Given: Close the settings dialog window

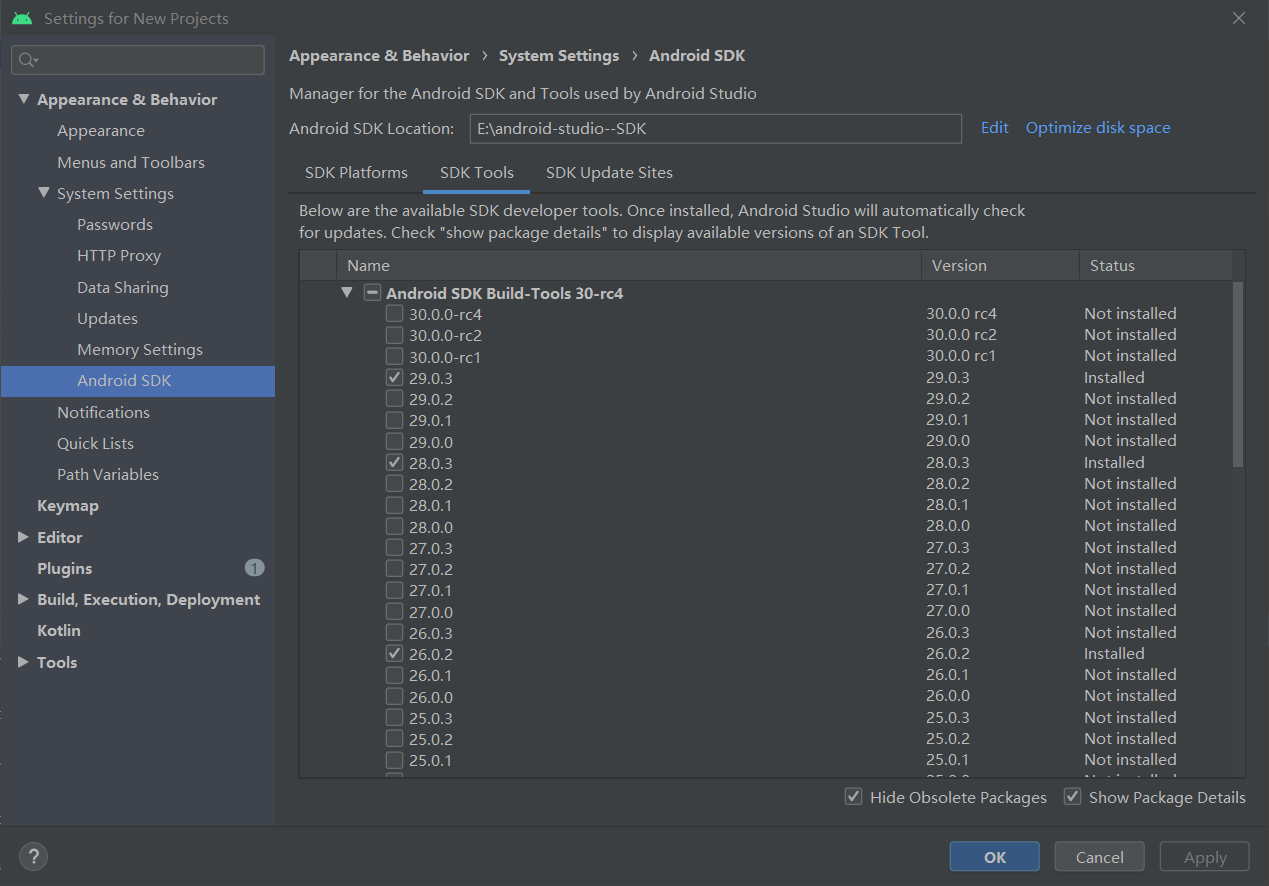Looking at the screenshot, I should [x=1239, y=18].
